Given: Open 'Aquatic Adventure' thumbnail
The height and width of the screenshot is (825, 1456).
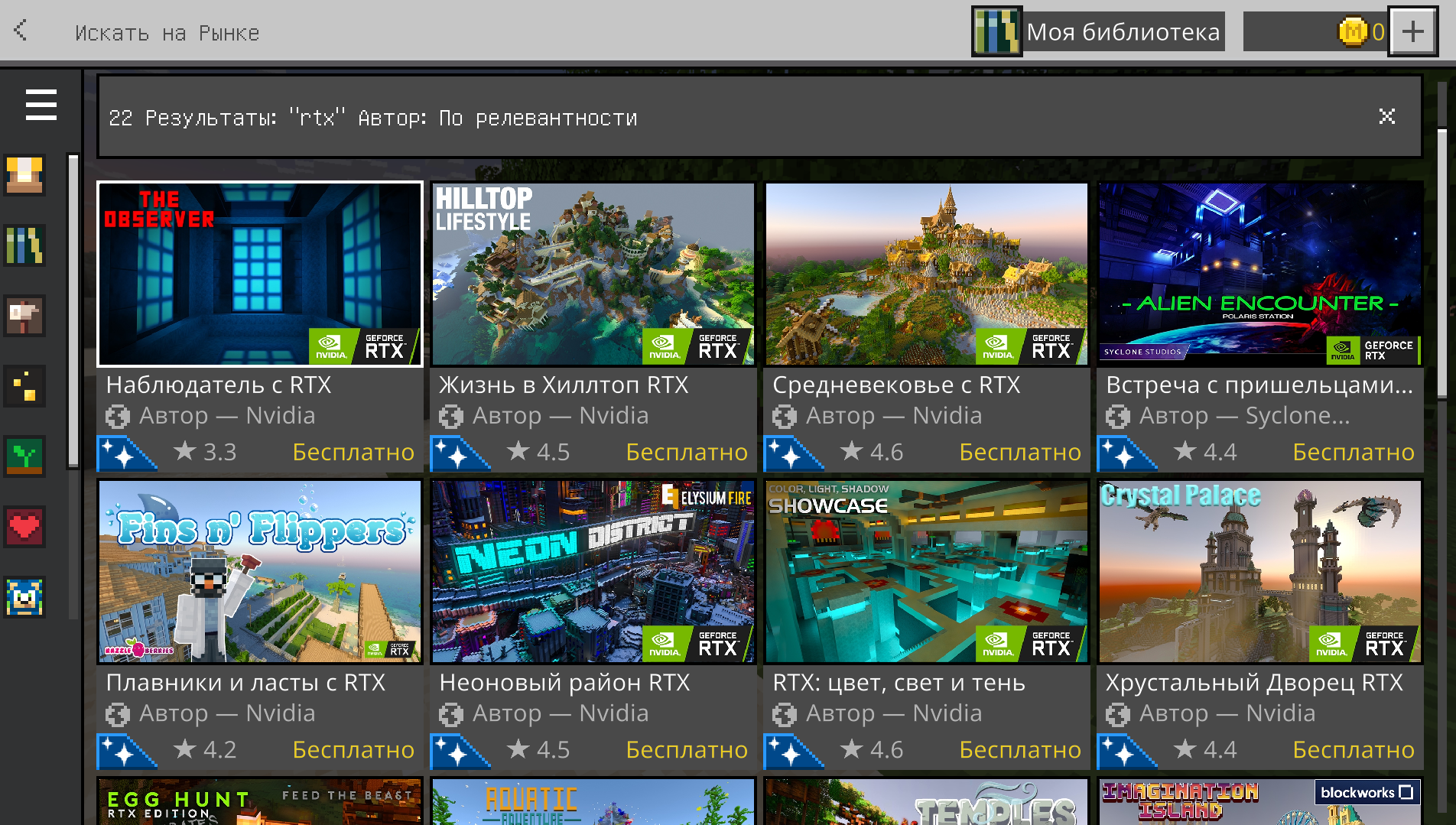Looking at the screenshot, I should coord(593,802).
